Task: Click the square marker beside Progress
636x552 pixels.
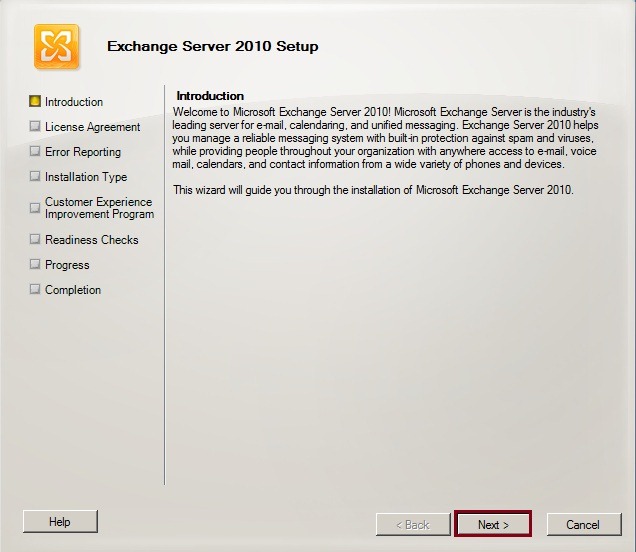Action: [35, 264]
